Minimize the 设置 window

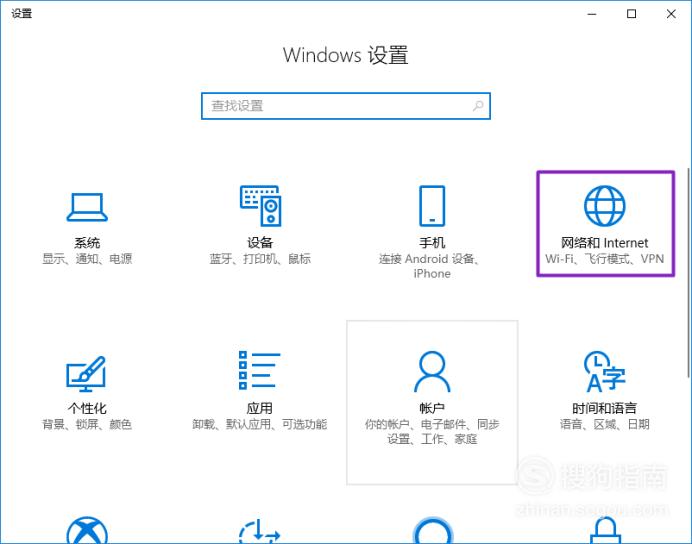coord(592,14)
